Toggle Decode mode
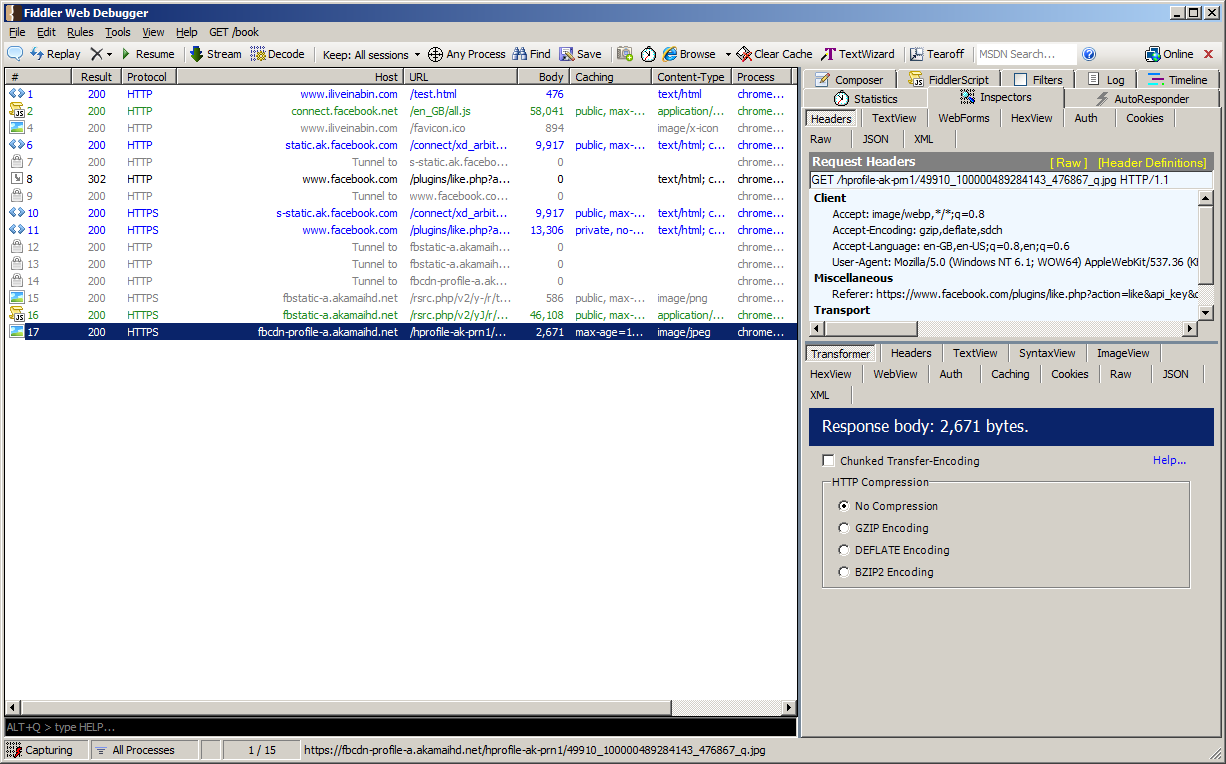1226x764 pixels. [x=278, y=54]
